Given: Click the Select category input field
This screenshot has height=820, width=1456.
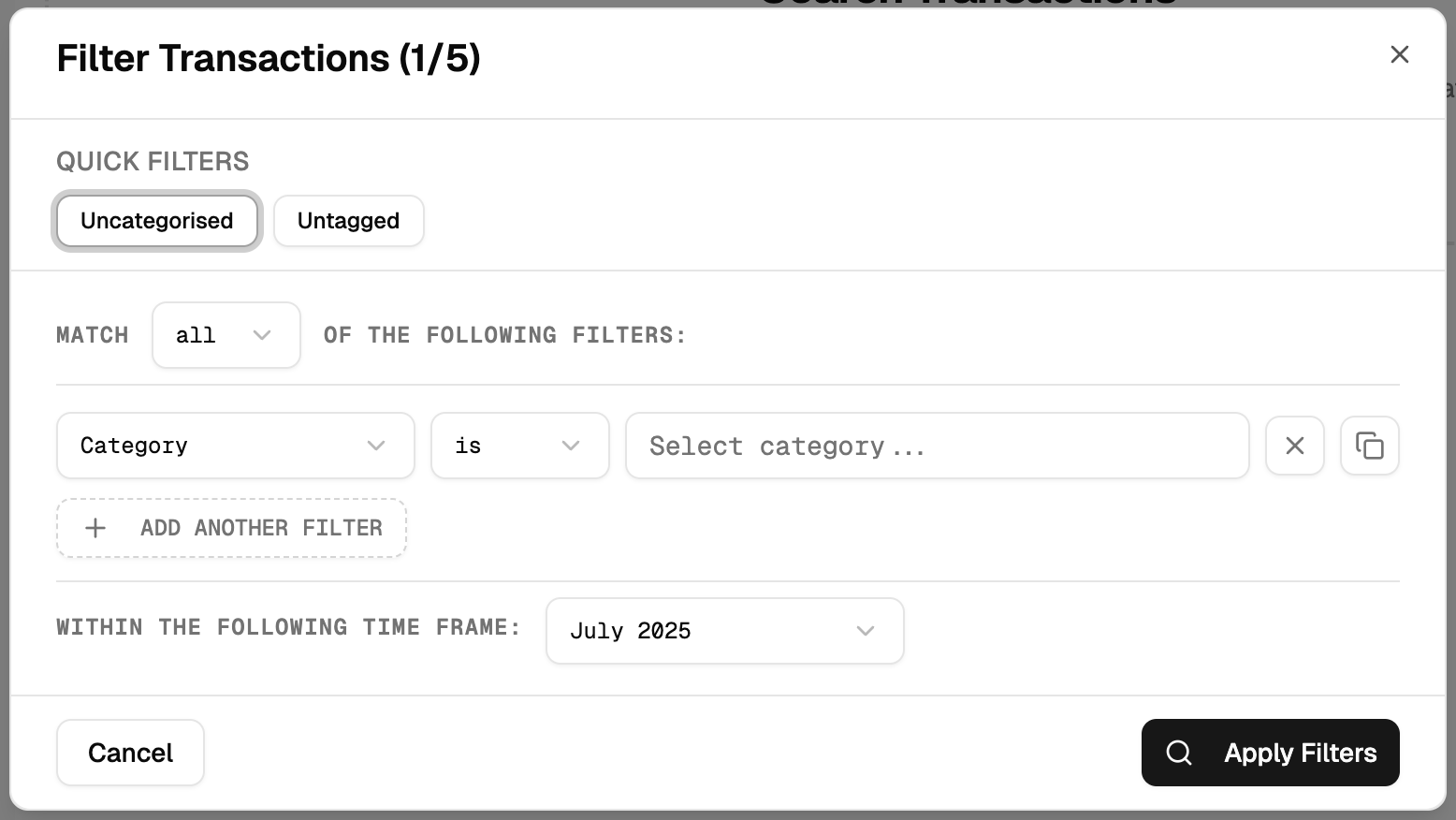Looking at the screenshot, I should tap(936, 446).
